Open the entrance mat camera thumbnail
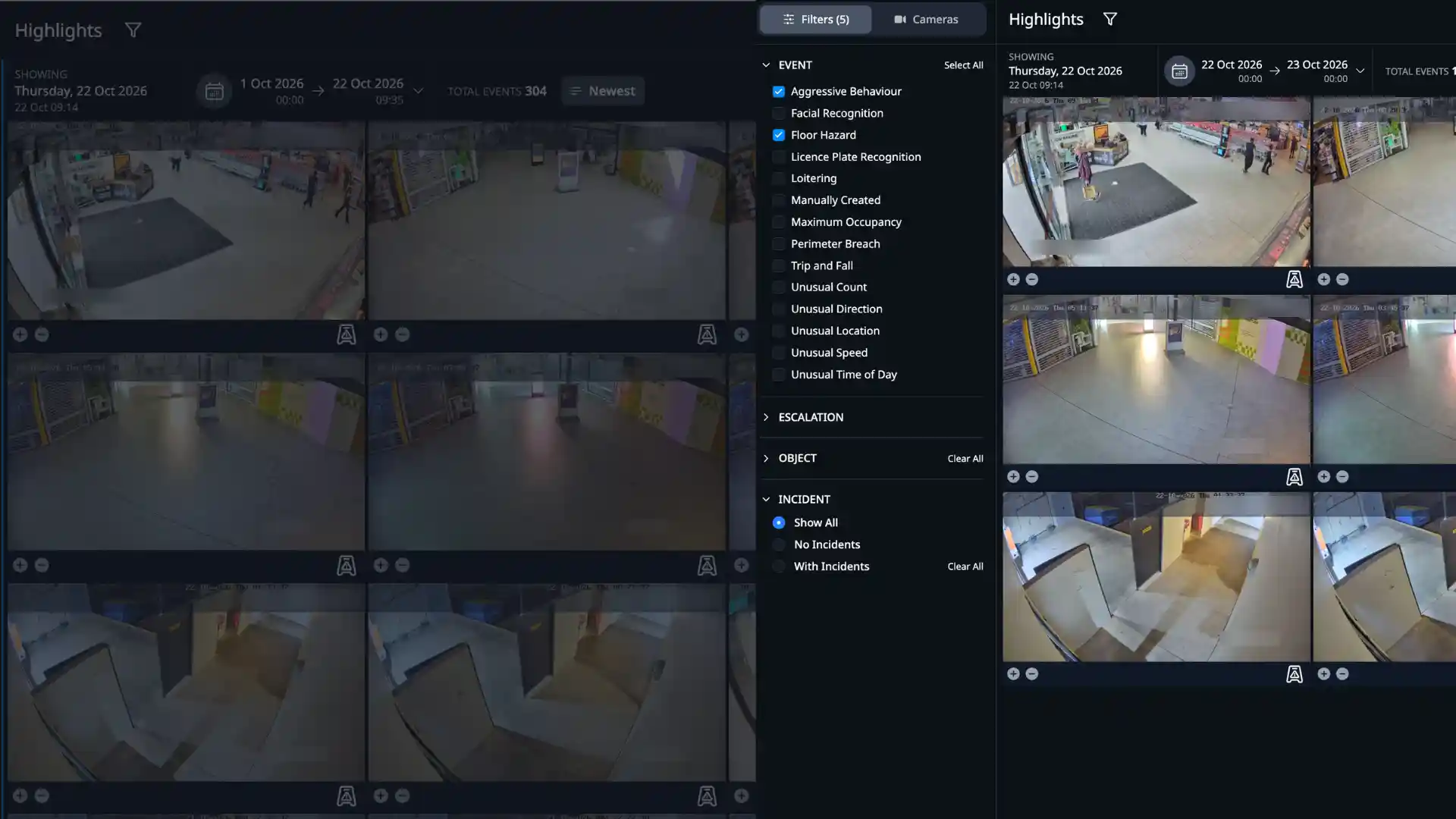The image size is (1456, 819). (1156, 181)
